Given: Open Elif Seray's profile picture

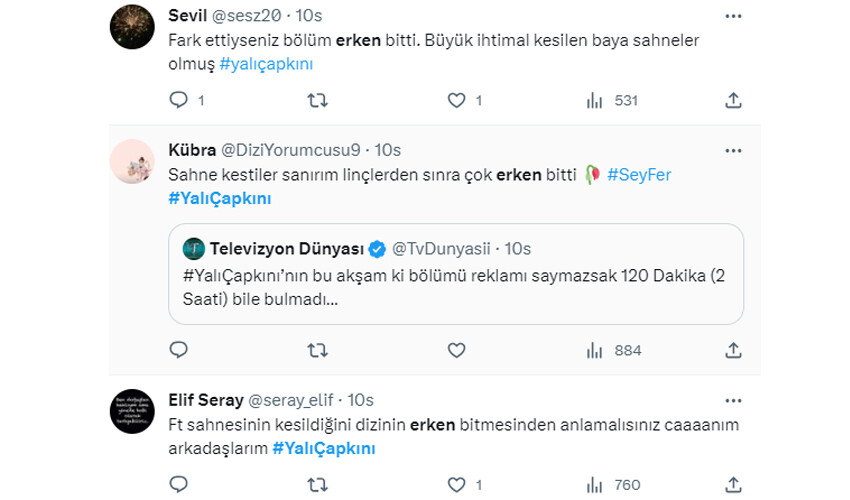Looking at the screenshot, I should point(131,410).
